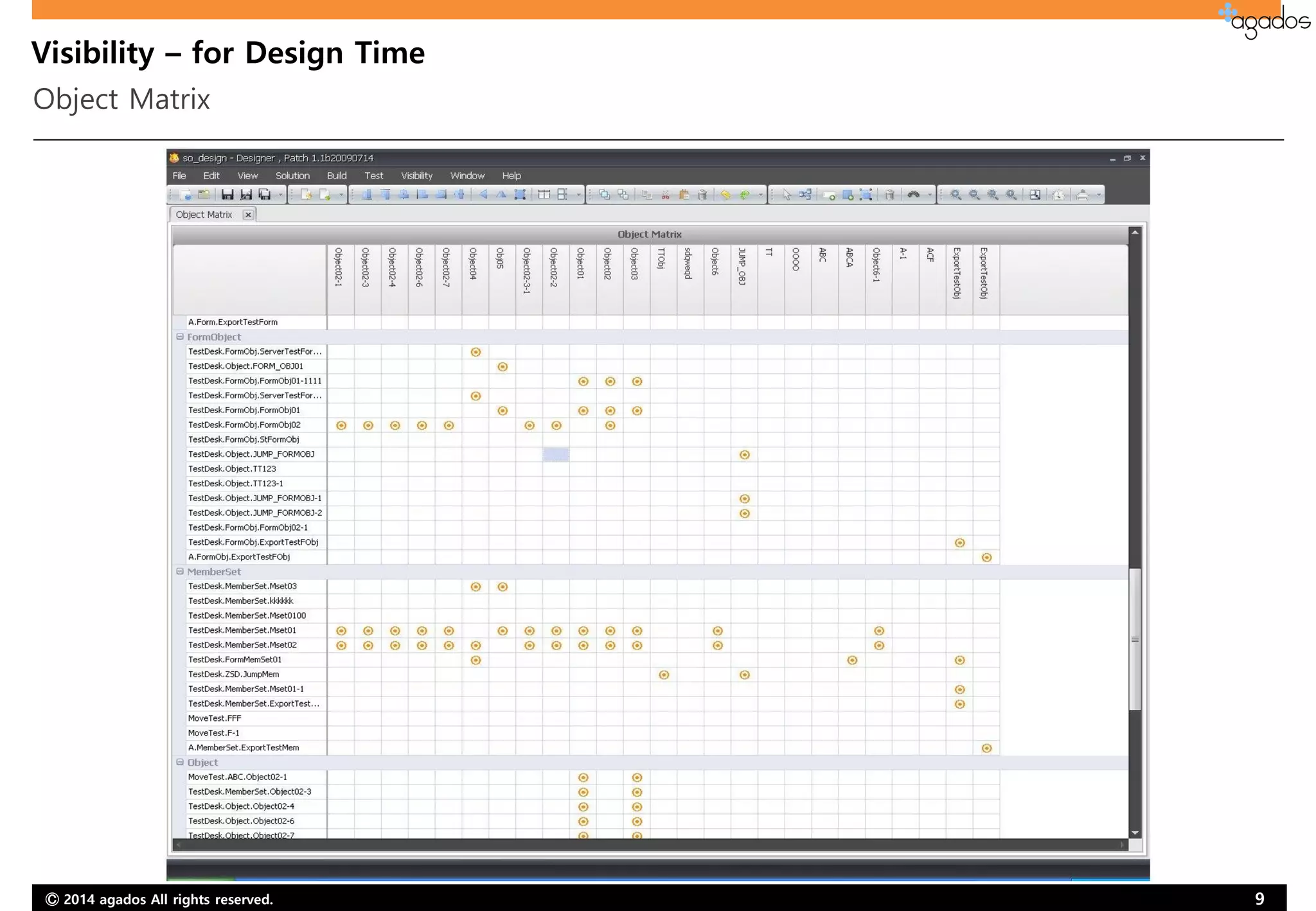Click the hierarchy diagram toolbar icon

pyautogui.click(x=805, y=195)
